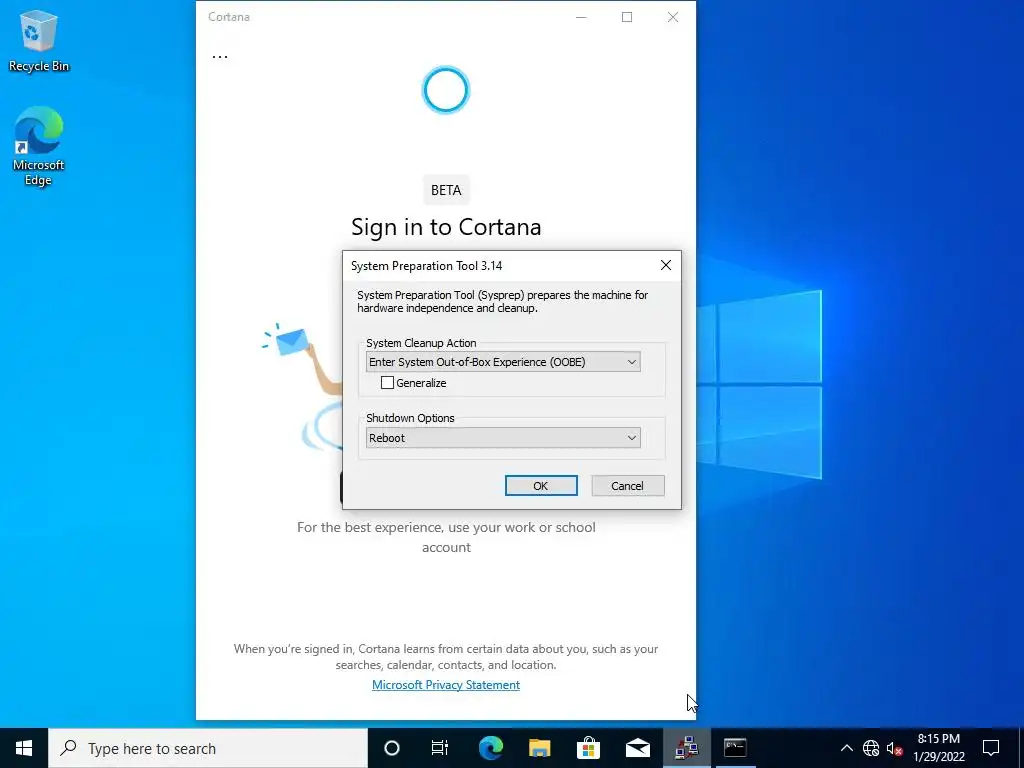Open the Windows Start menu
Screen dimensions: 1024x768
click(24, 748)
